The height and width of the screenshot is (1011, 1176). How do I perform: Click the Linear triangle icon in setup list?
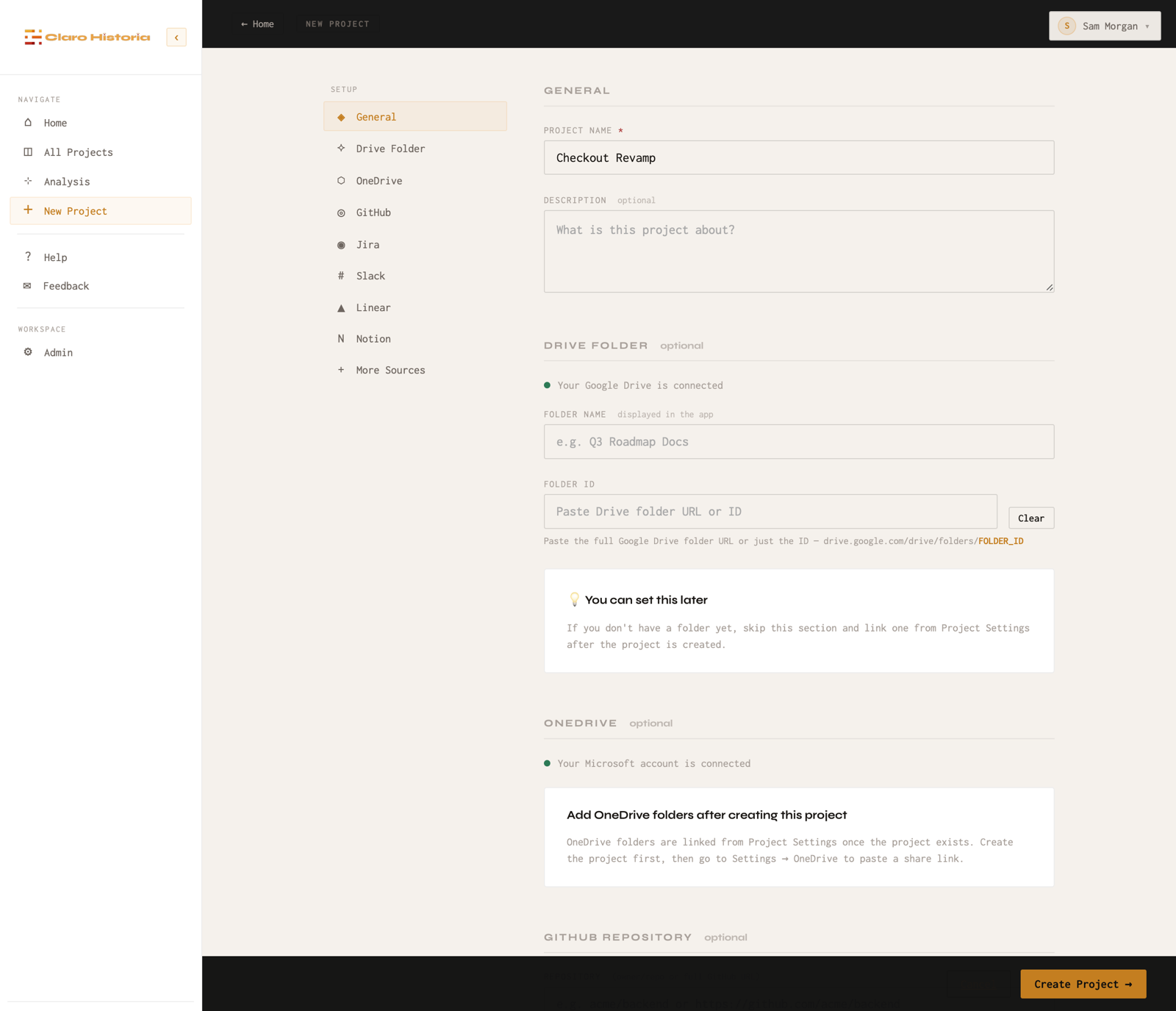(x=341, y=308)
